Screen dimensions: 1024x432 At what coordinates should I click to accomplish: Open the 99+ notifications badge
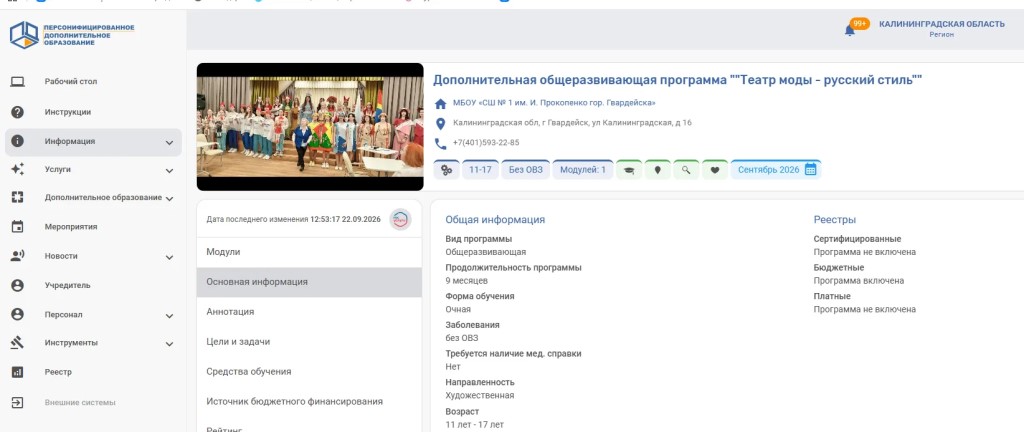click(859, 24)
